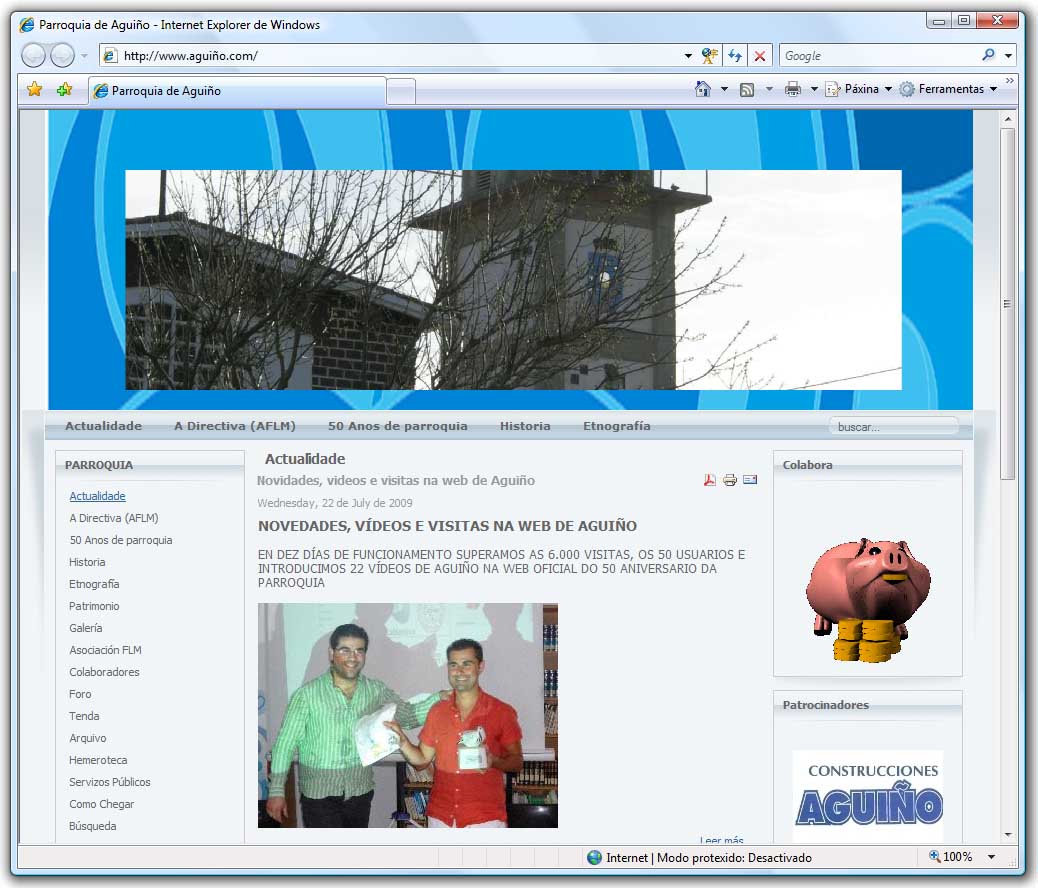This screenshot has height=888, width=1038.
Task: Open the Ferramentas menu
Action: pyautogui.click(x=949, y=89)
